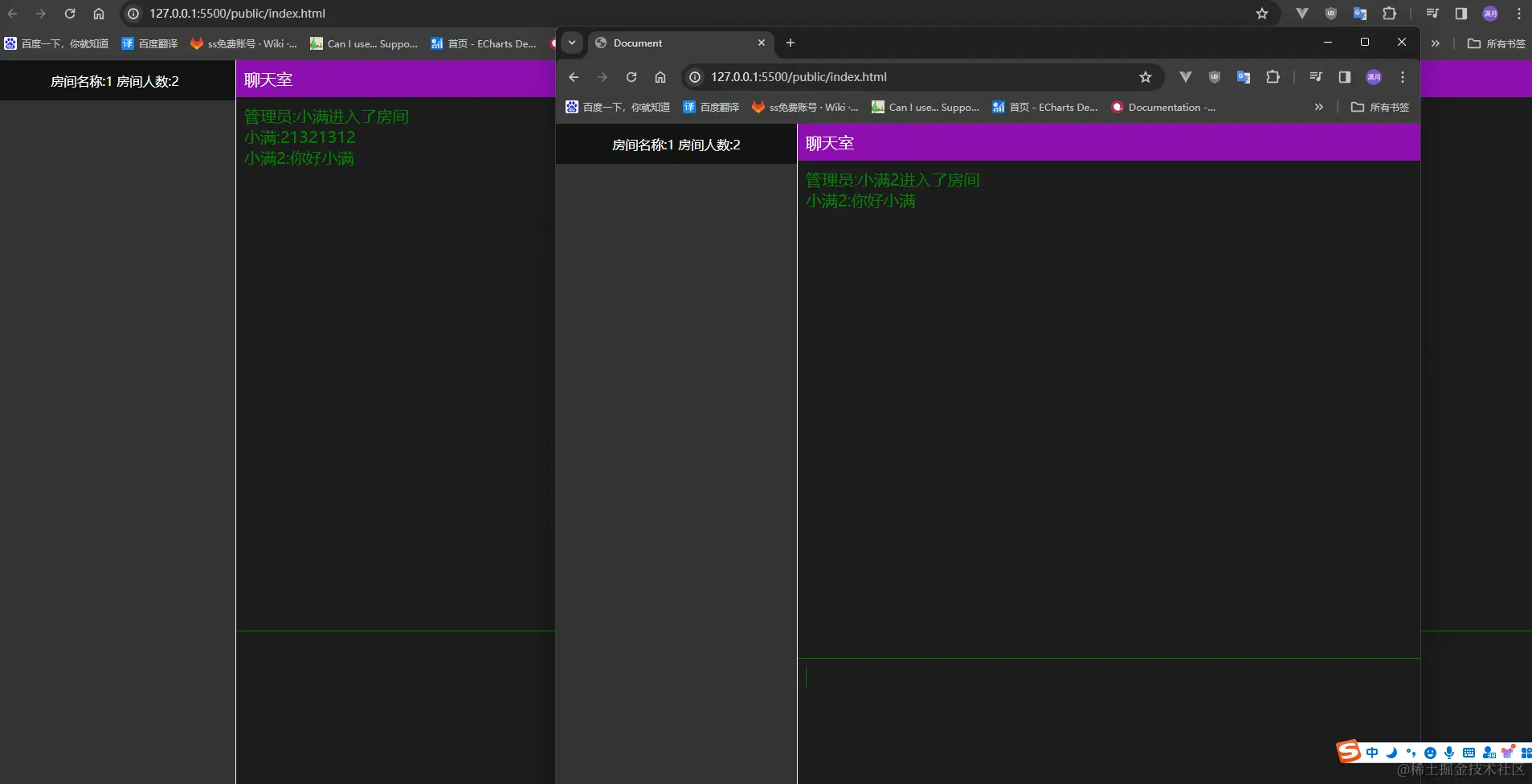Open the profile avatar in the background Chrome window
This screenshot has width=1532, height=784.
click(1490, 14)
